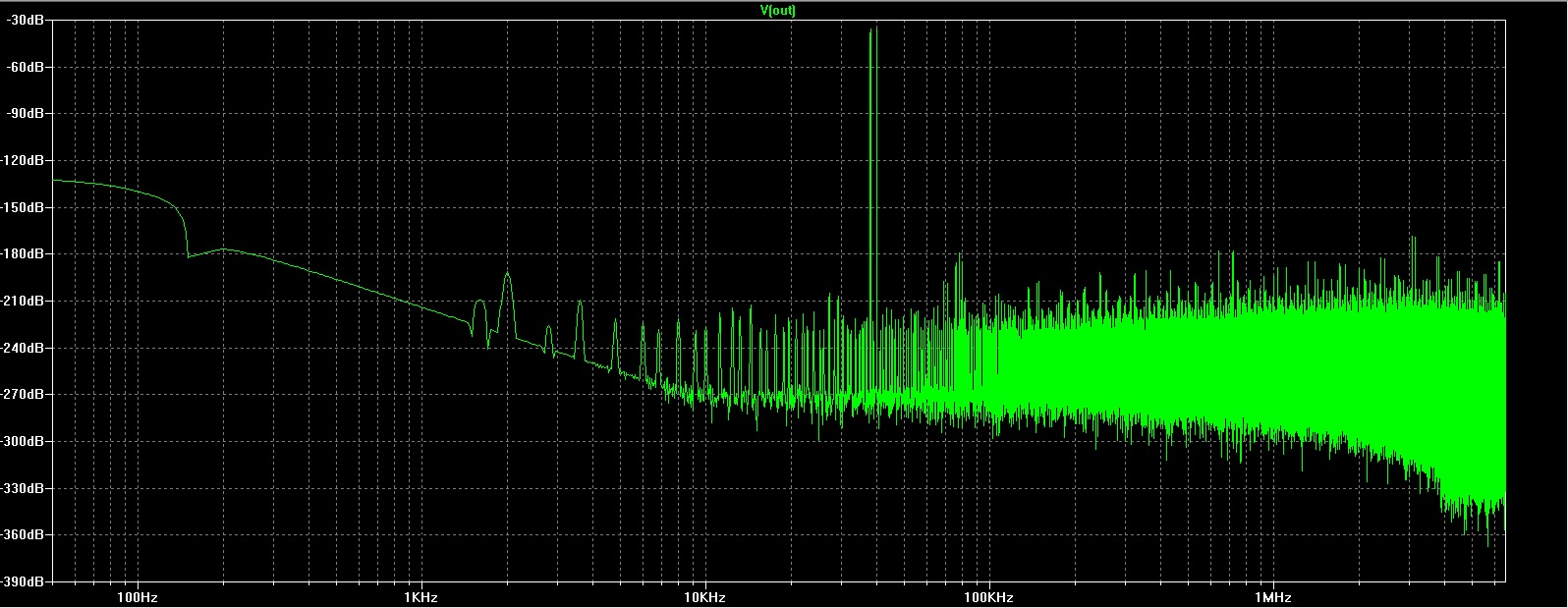Click the -90dB axis label
The image size is (1568, 608).
click(x=25, y=114)
